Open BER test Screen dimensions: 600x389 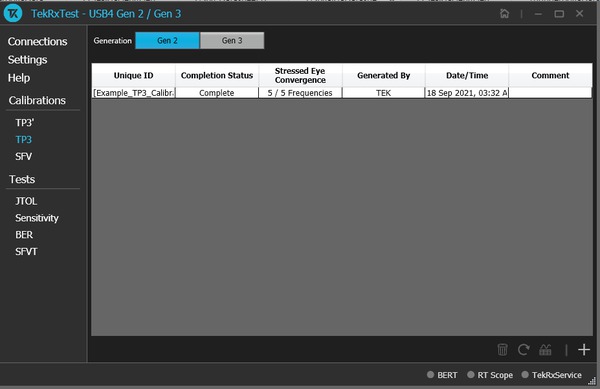click(x=24, y=235)
